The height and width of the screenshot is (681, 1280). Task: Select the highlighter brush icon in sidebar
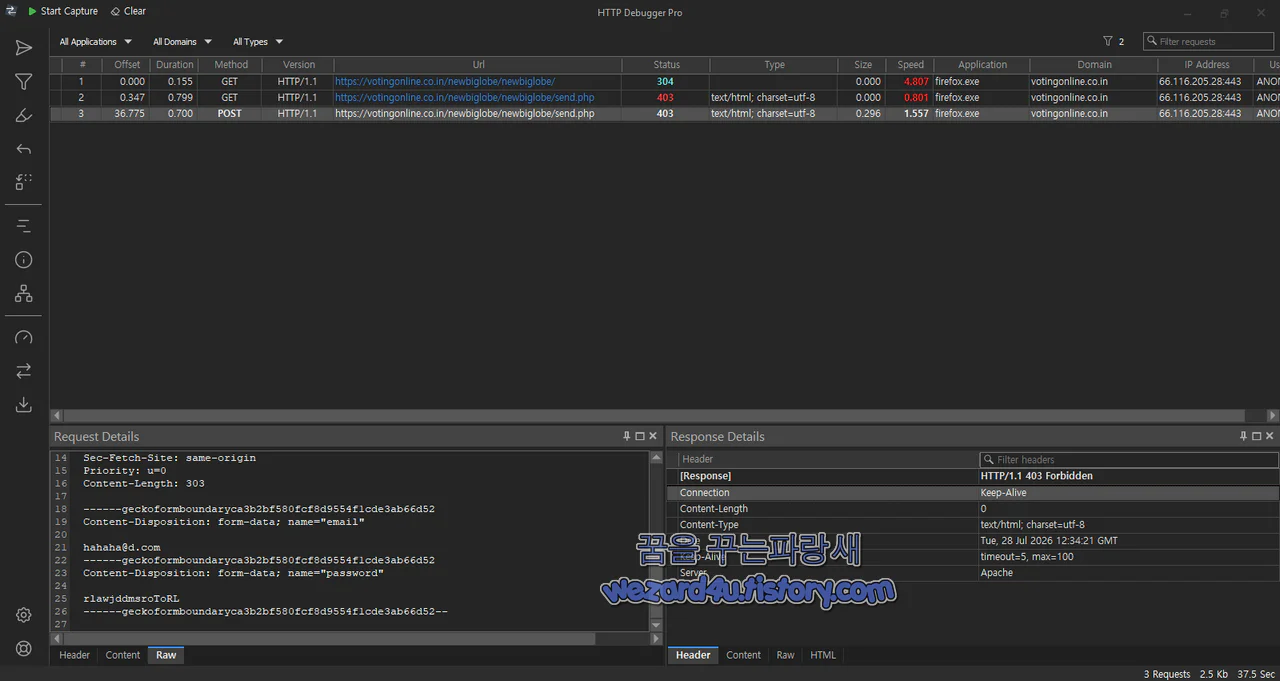pyautogui.click(x=24, y=115)
